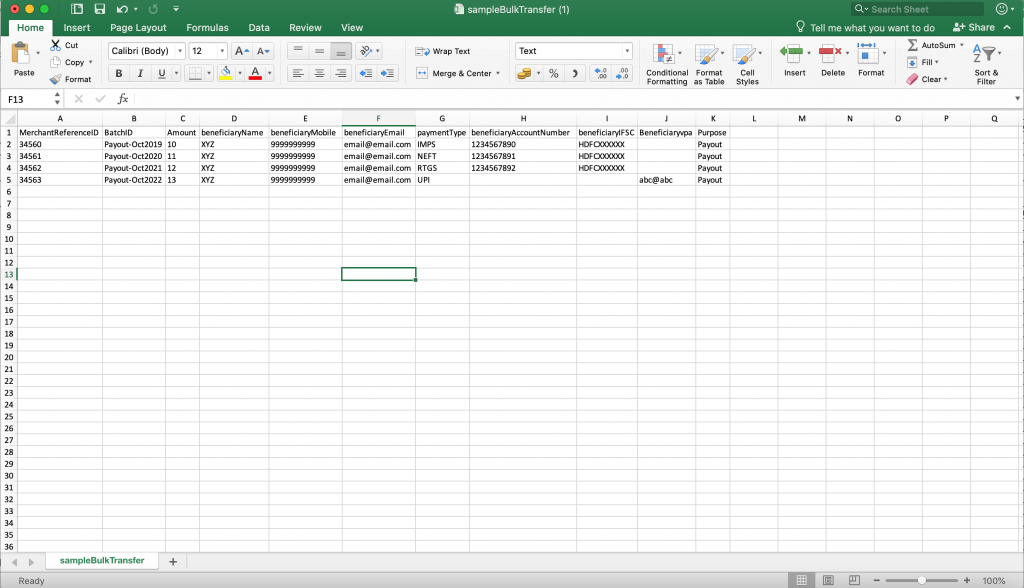
Task: Toggle middle align
Action: pos(319,51)
